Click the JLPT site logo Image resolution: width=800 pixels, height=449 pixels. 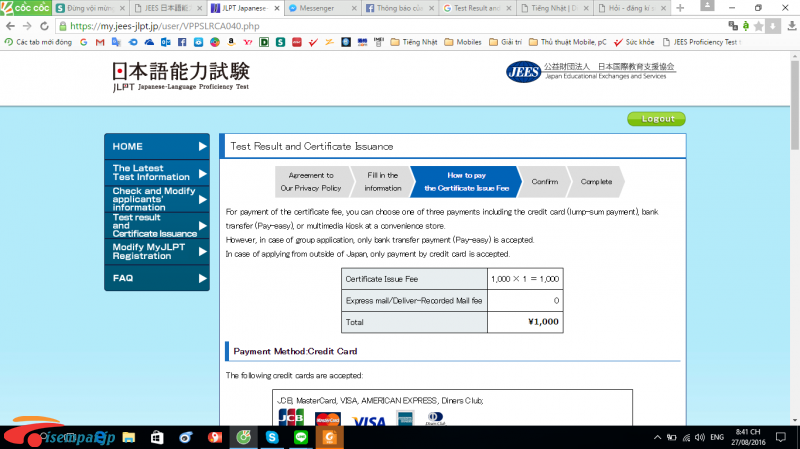pos(181,77)
